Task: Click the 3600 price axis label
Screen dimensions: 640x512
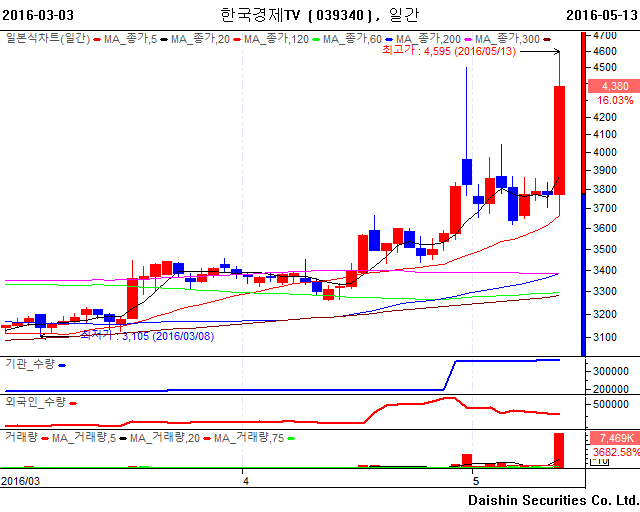Action: [x=605, y=228]
